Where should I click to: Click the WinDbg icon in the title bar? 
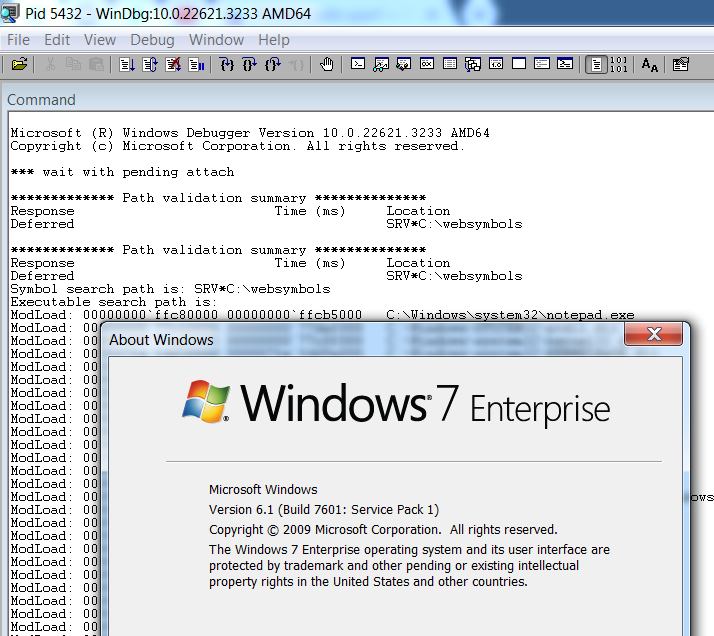point(10,13)
